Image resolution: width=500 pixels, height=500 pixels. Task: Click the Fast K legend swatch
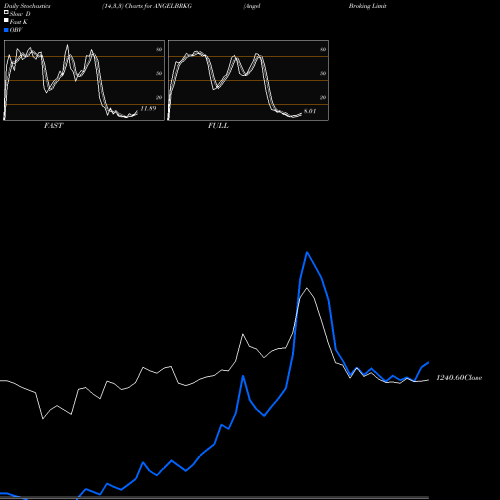6,20
